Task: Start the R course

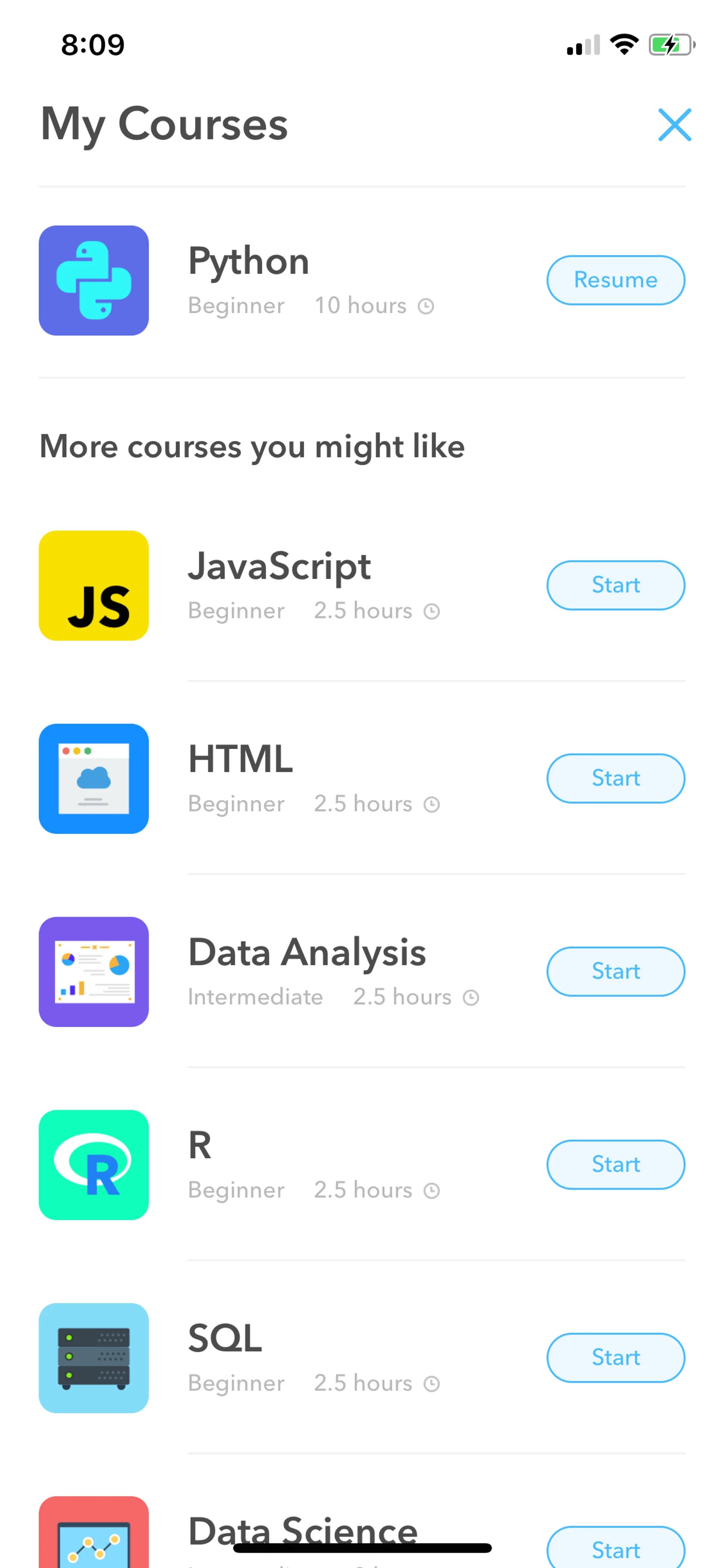Action: pos(615,1164)
